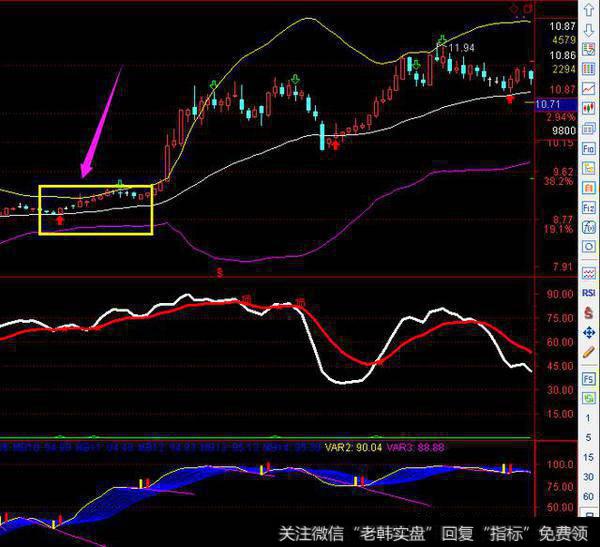Click the 45.00 RSI axis label

coord(560,366)
